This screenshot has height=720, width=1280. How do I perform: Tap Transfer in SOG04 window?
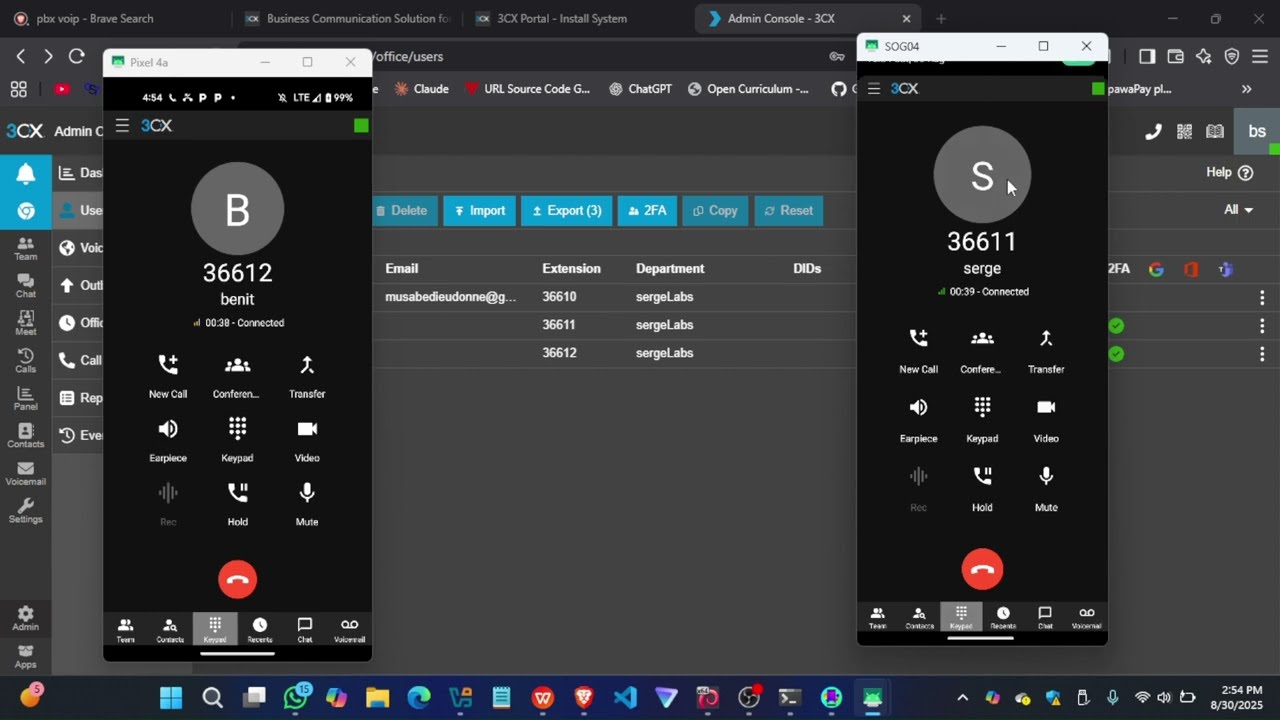coord(1046,351)
